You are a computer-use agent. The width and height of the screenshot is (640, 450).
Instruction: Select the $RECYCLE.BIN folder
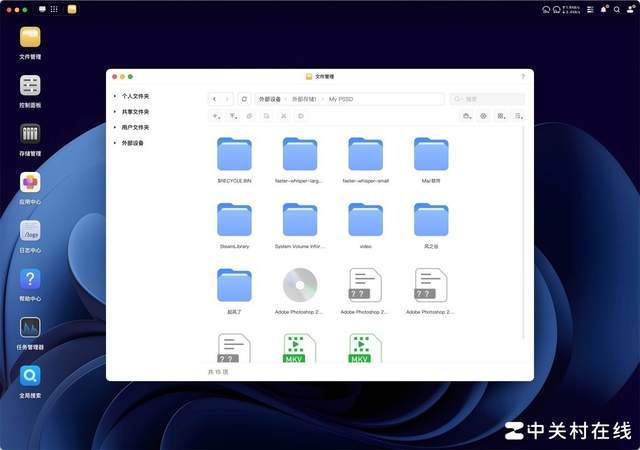pos(234,160)
